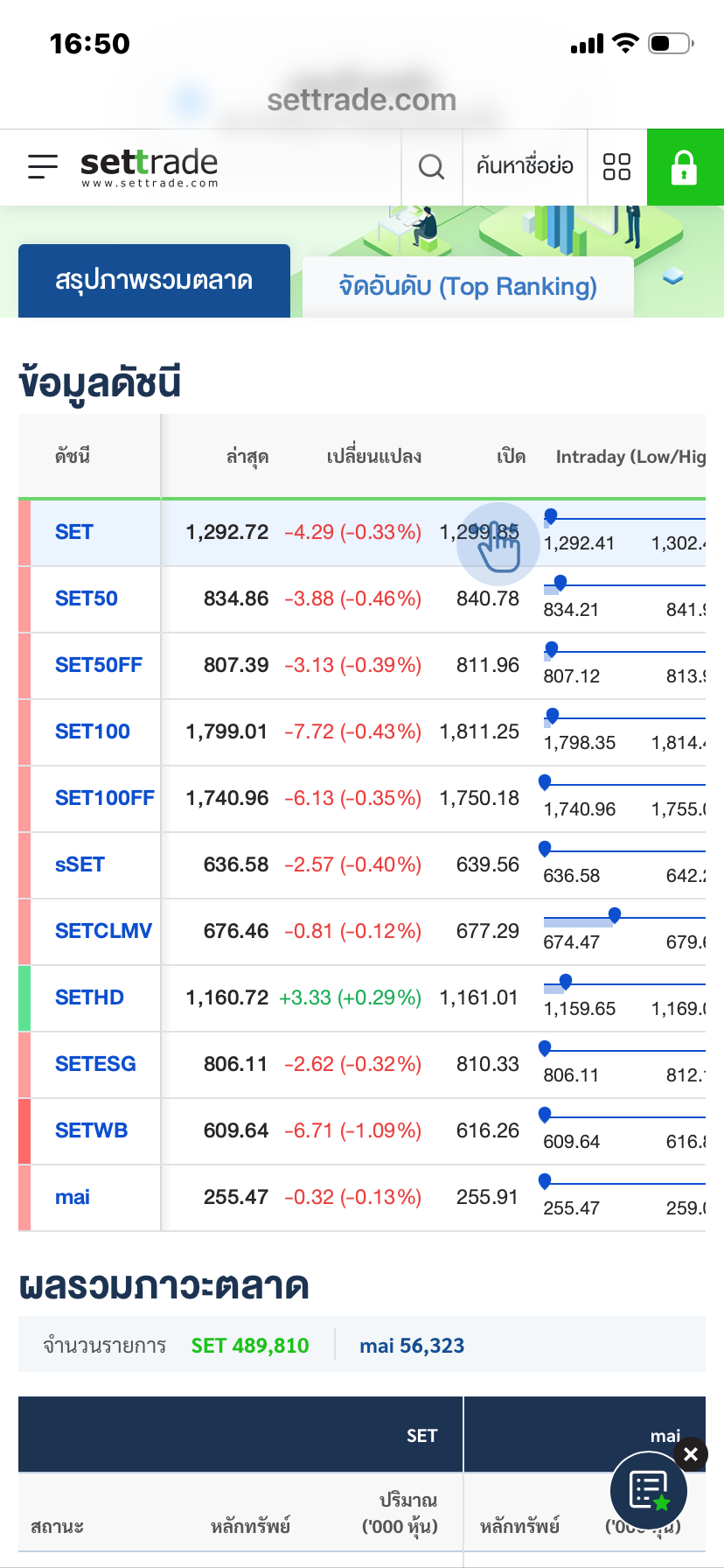
Task: Open the hamburger navigation menu
Action: click(x=42, y=166)
